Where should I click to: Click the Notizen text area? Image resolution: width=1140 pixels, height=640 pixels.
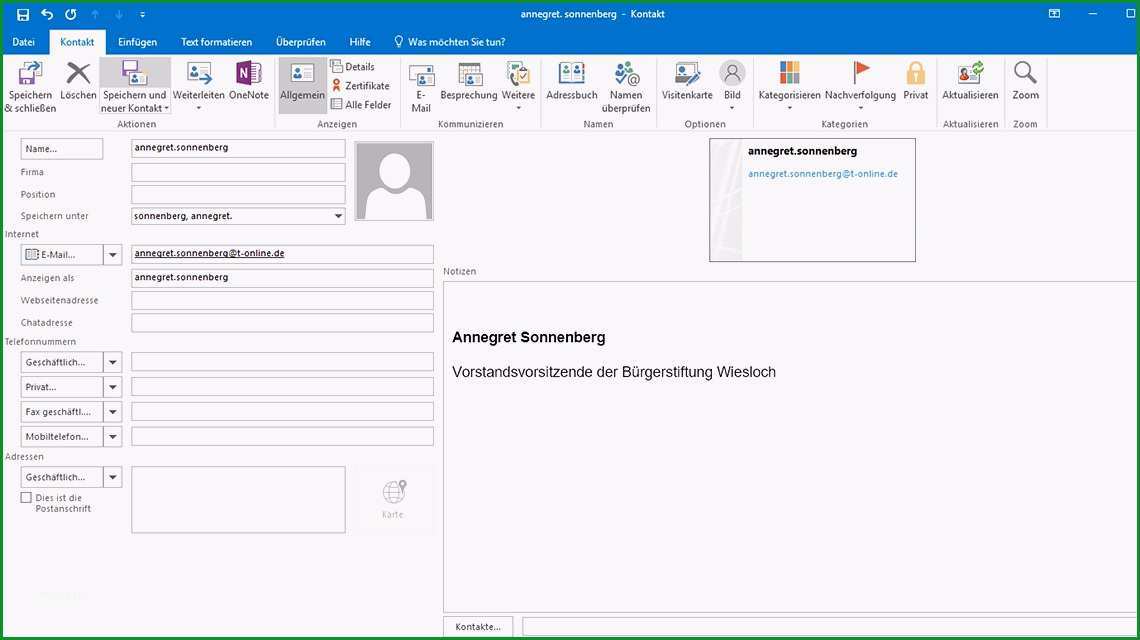[x=791, y=447]
